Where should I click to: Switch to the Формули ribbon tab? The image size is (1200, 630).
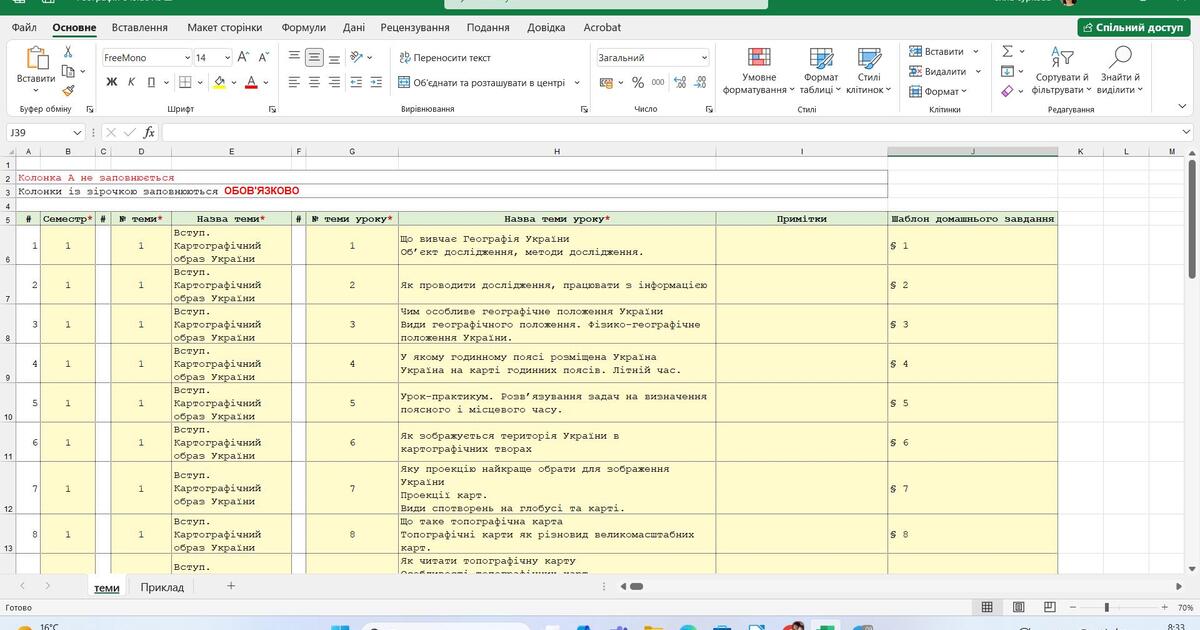click(x=304, y=27)
